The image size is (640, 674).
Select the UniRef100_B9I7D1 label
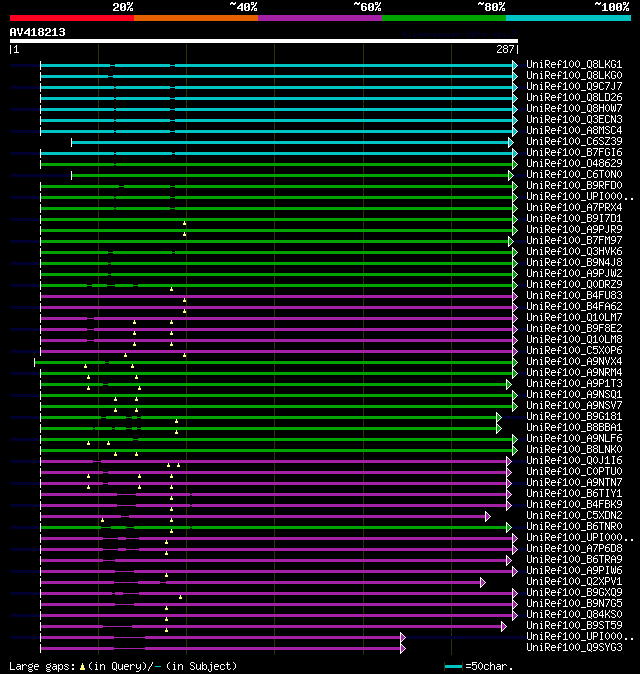[x=574, y=218]
